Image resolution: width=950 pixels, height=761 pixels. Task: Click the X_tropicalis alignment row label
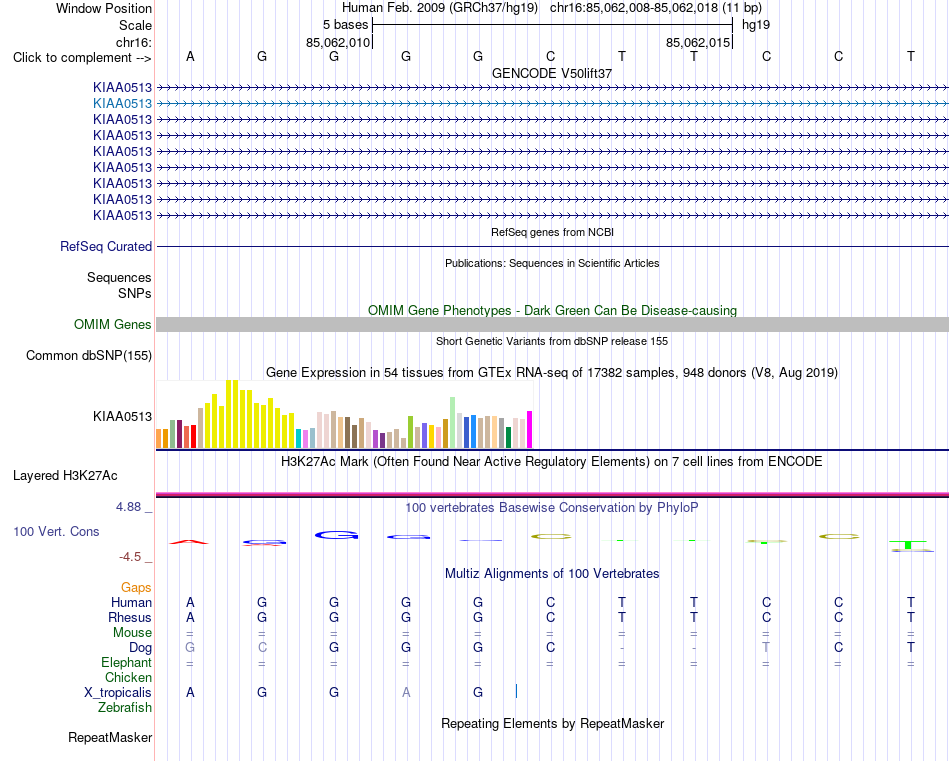point(118,693)
